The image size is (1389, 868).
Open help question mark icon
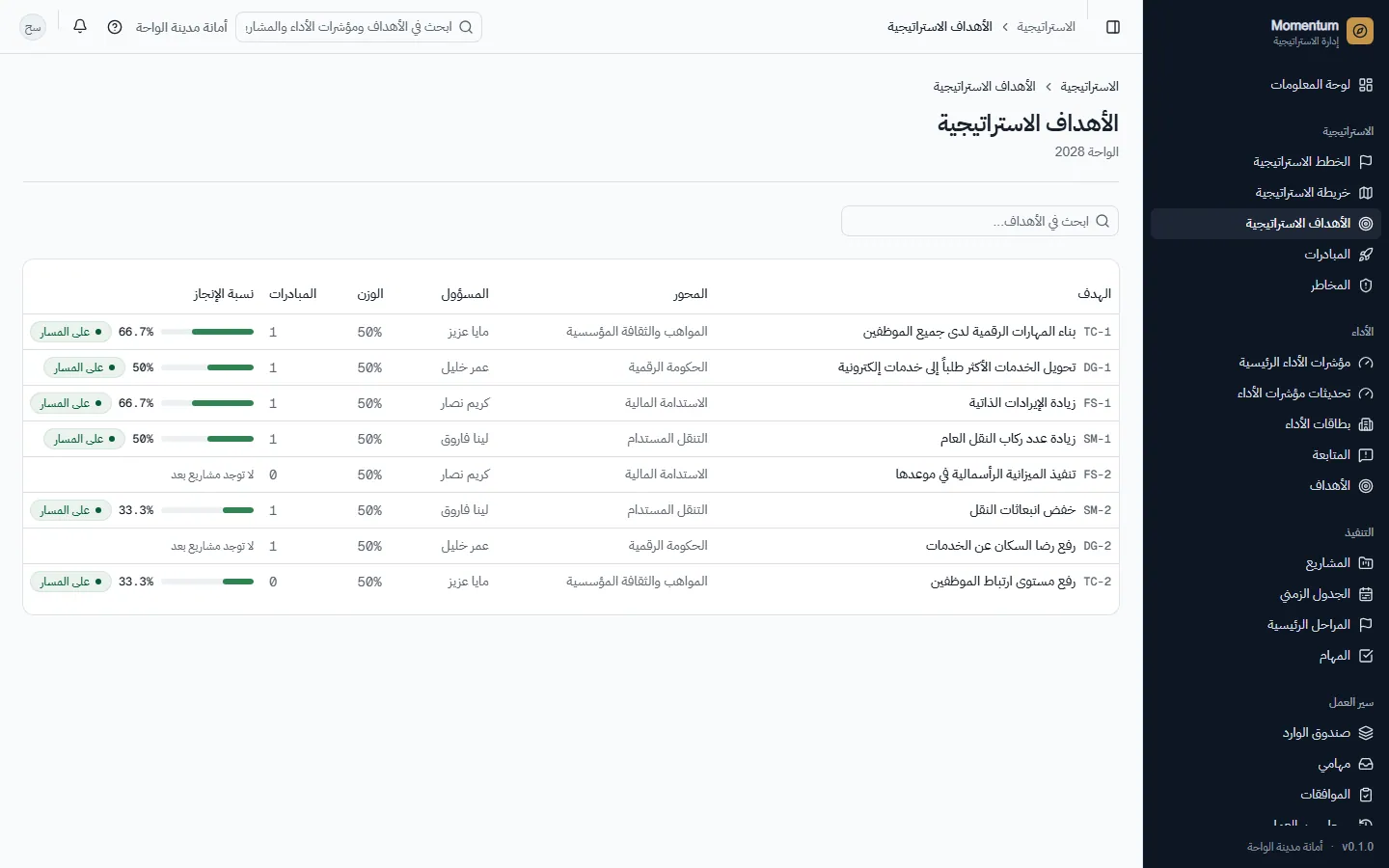pos(115,27)
